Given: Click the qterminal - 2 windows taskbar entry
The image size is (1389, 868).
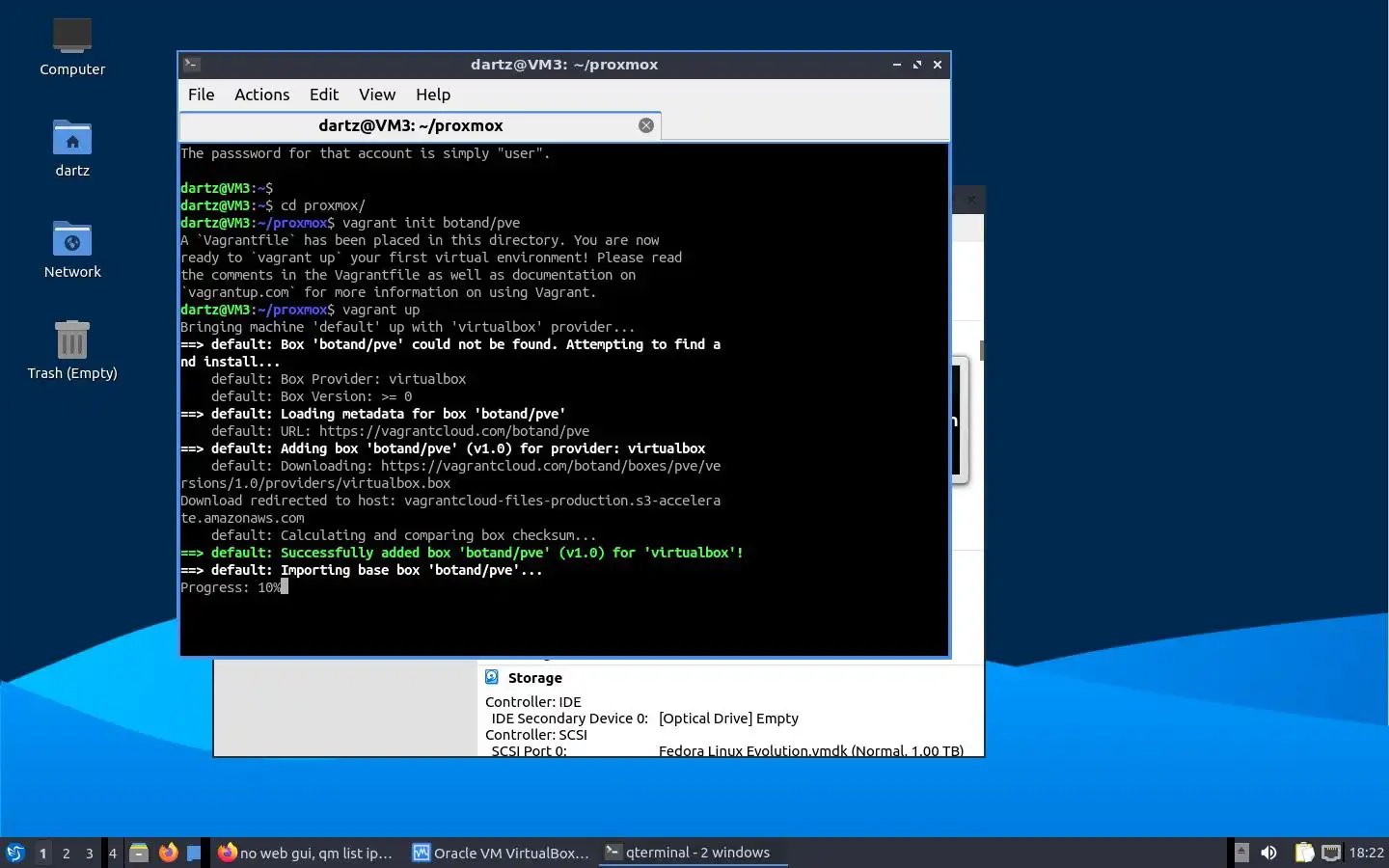Looking at the screenshot, I should coord(694,853).
